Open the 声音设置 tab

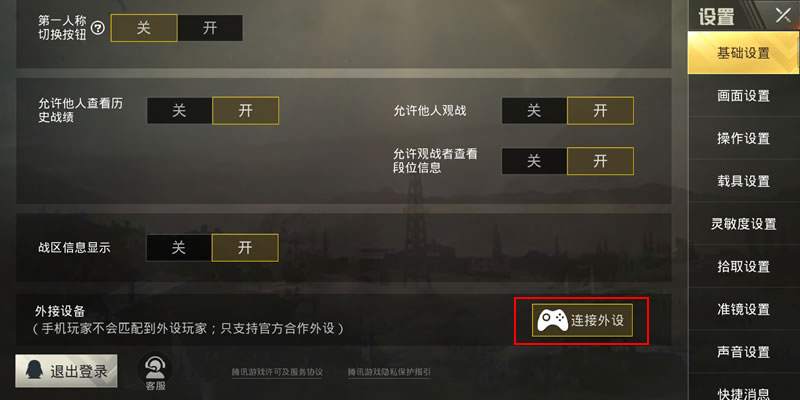point(743,352)
